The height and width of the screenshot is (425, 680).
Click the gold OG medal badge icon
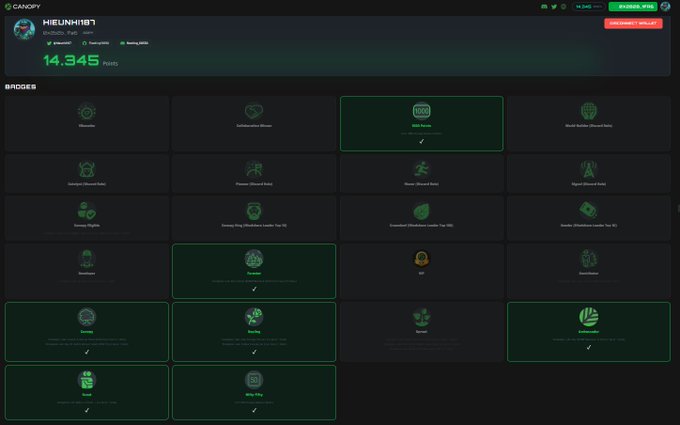pyautogui.click(x=422, y=259)
